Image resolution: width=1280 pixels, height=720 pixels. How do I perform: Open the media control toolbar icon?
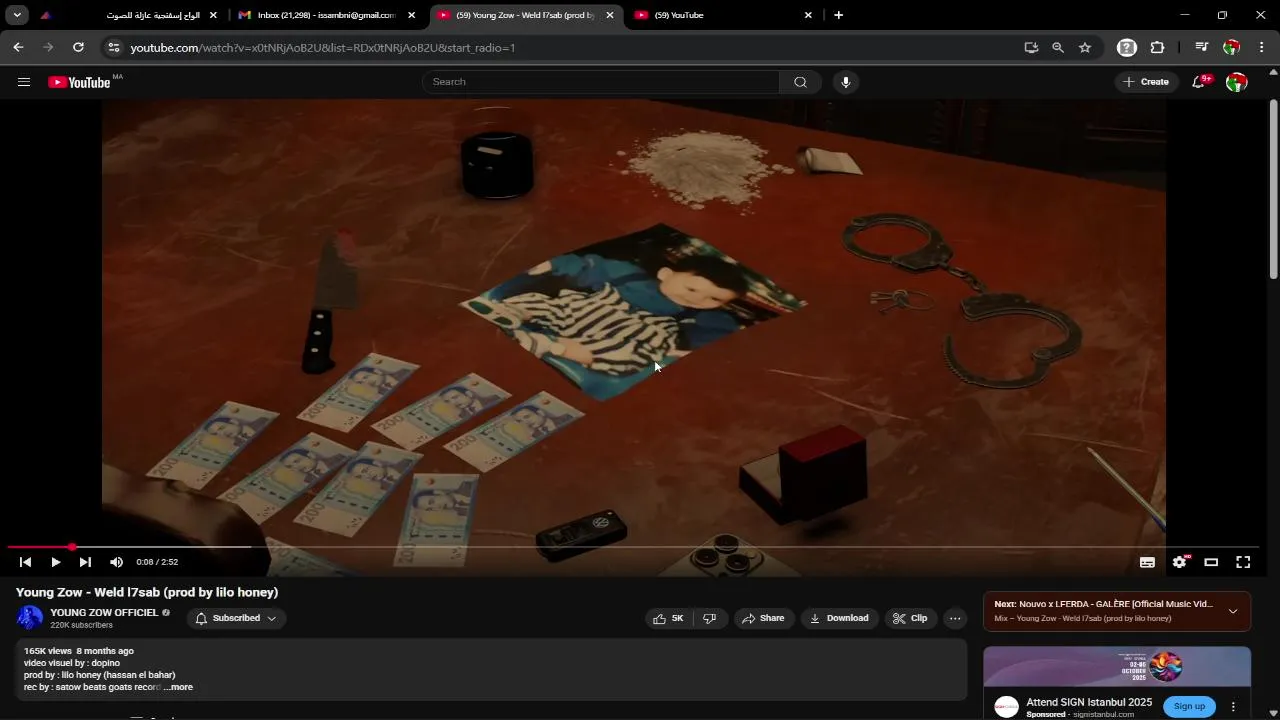click(1202, 47)
